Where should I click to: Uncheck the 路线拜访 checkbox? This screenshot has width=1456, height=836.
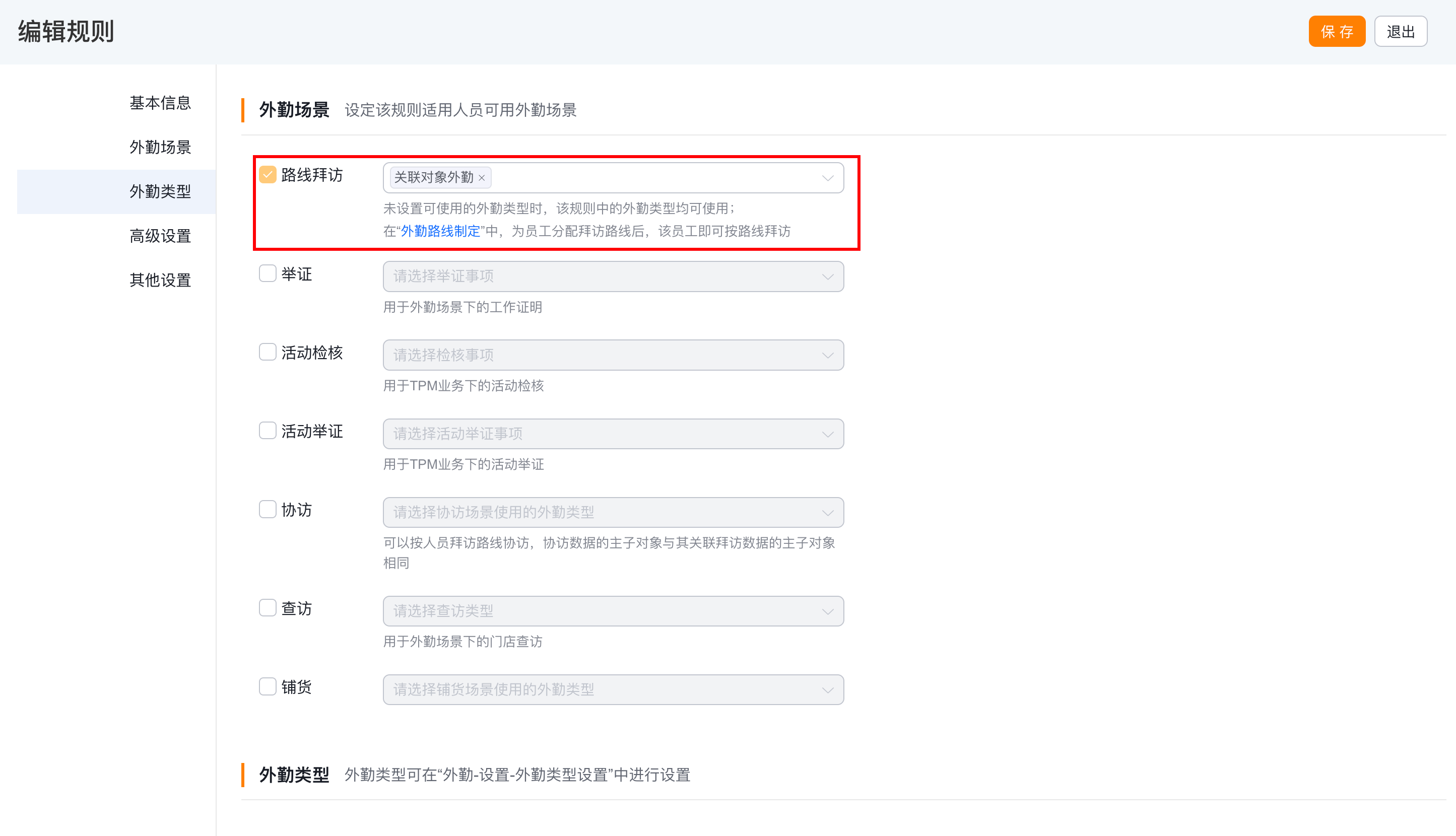(268, 175)
